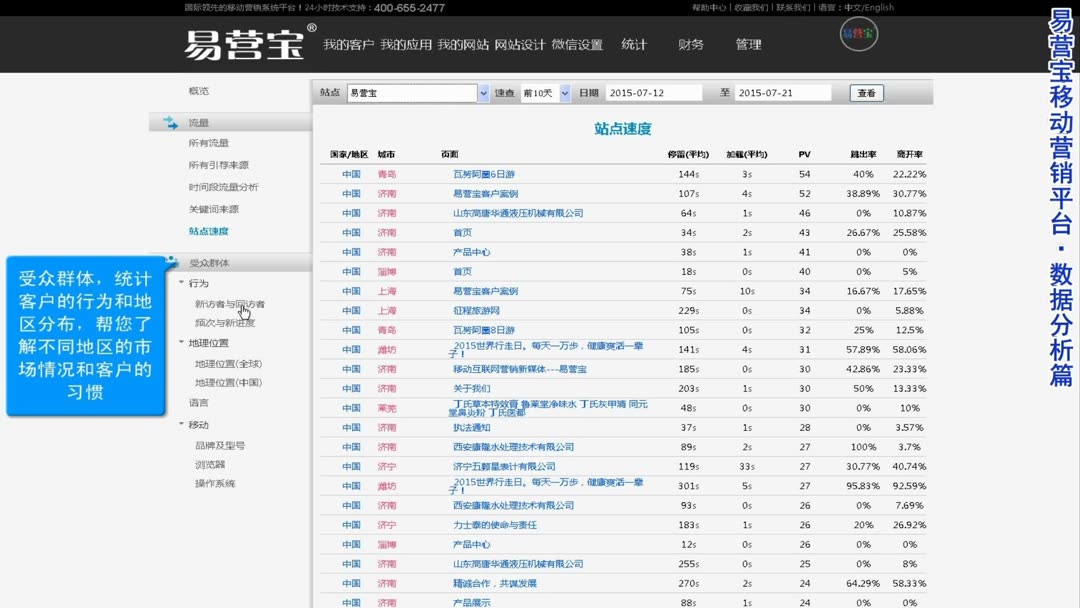Click the 查看 button to run the query
1080x608 pixels.
866,92
